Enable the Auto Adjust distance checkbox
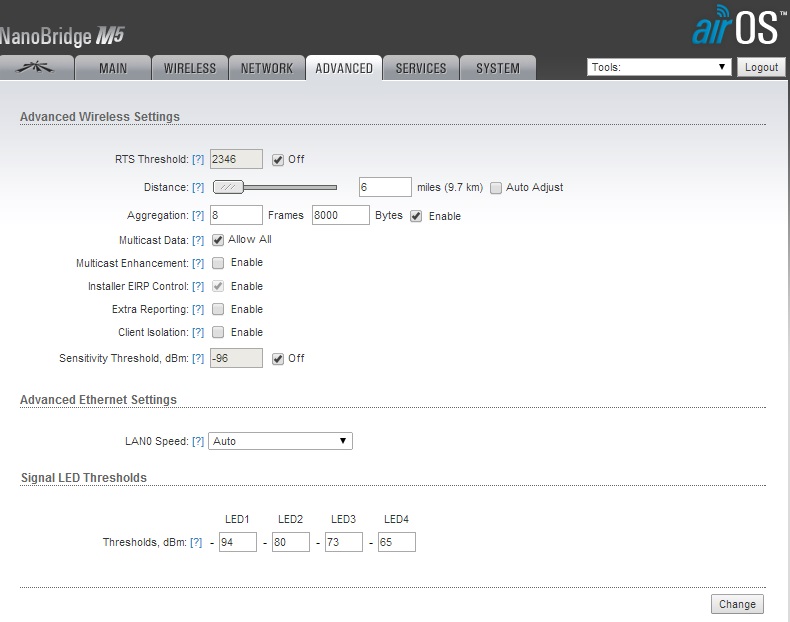Image resolution: width=790 pixels, height=622 pixels. 496,187
